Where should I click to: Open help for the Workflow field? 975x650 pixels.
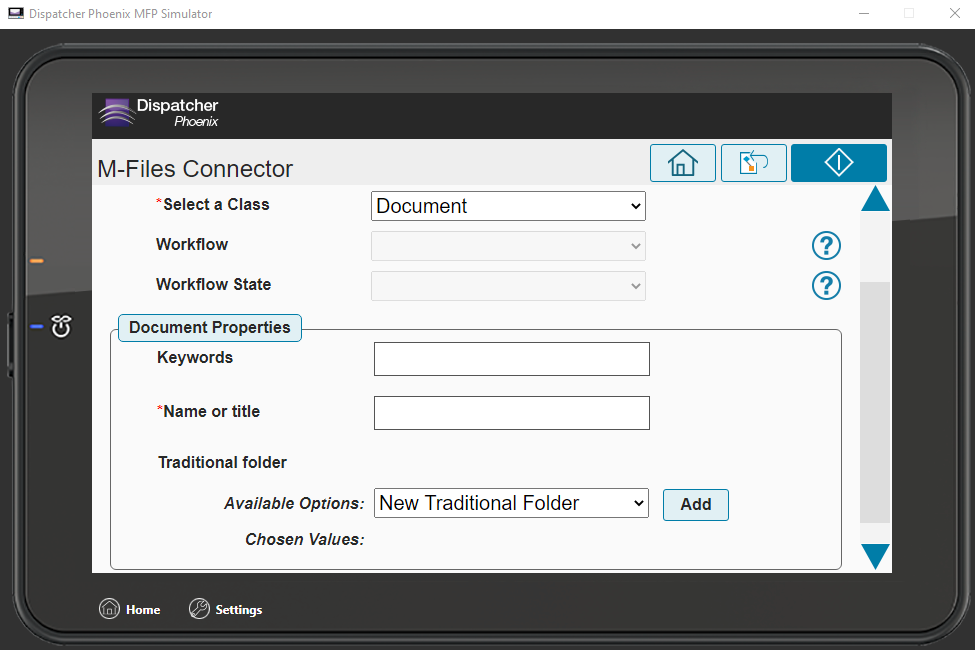click(826, 246)
